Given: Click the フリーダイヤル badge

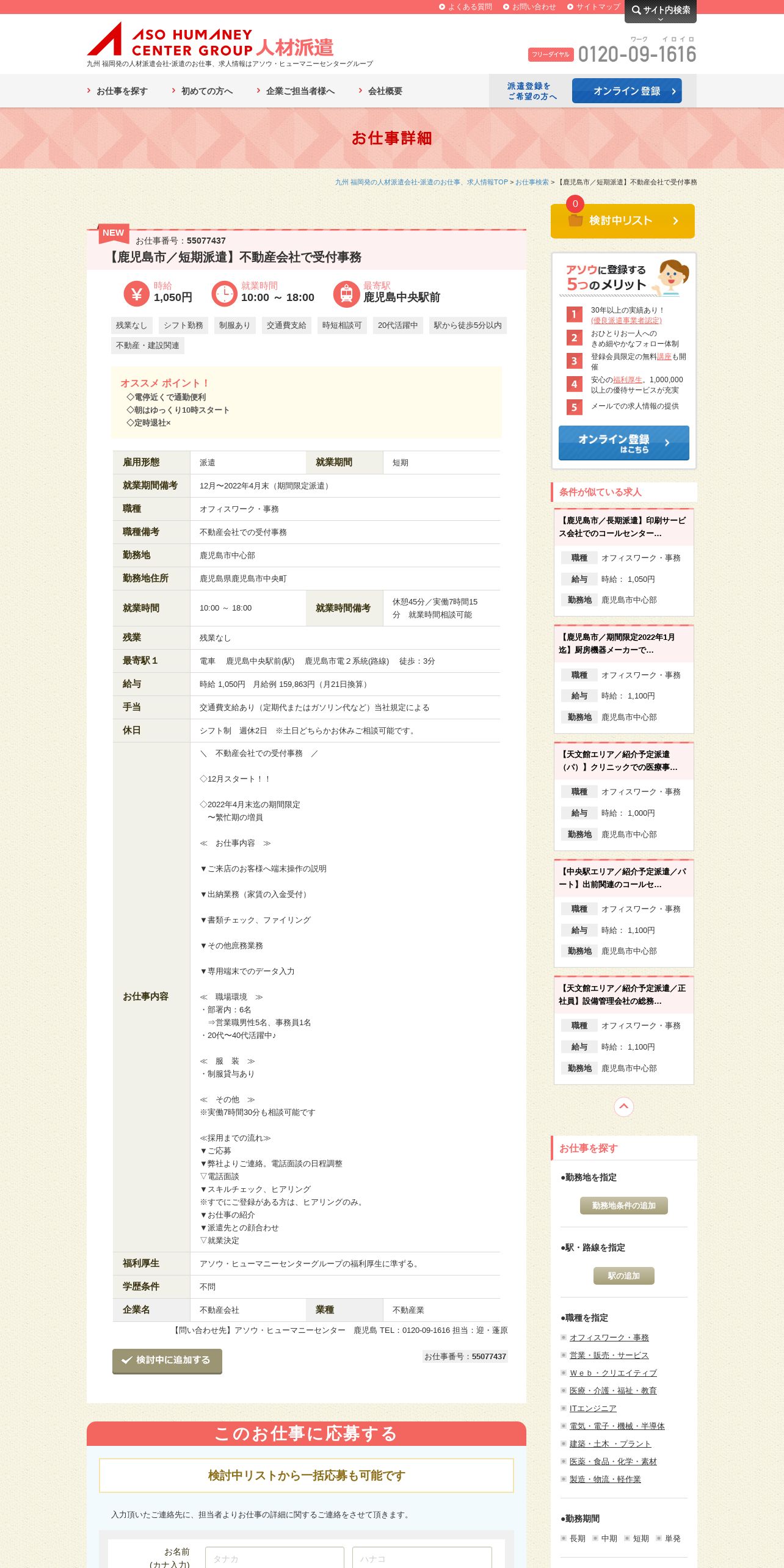Looking at the screenshot, I should 551,55.
